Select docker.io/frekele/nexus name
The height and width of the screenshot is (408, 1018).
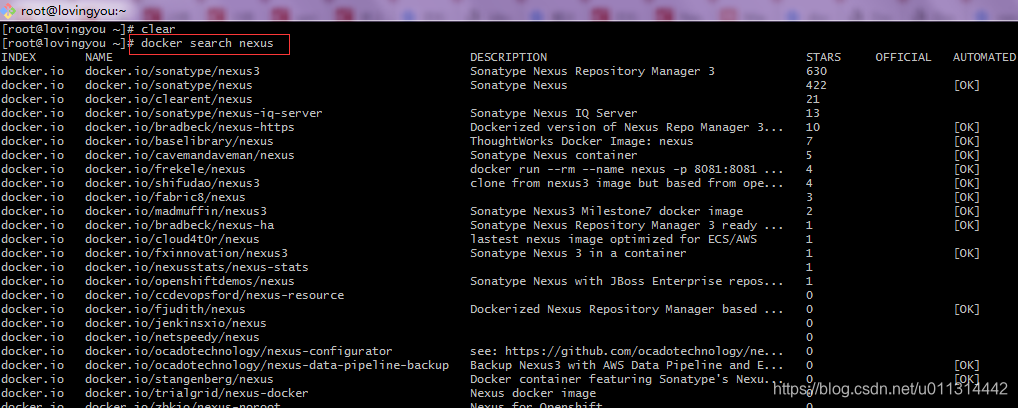(x=165, y=169)
